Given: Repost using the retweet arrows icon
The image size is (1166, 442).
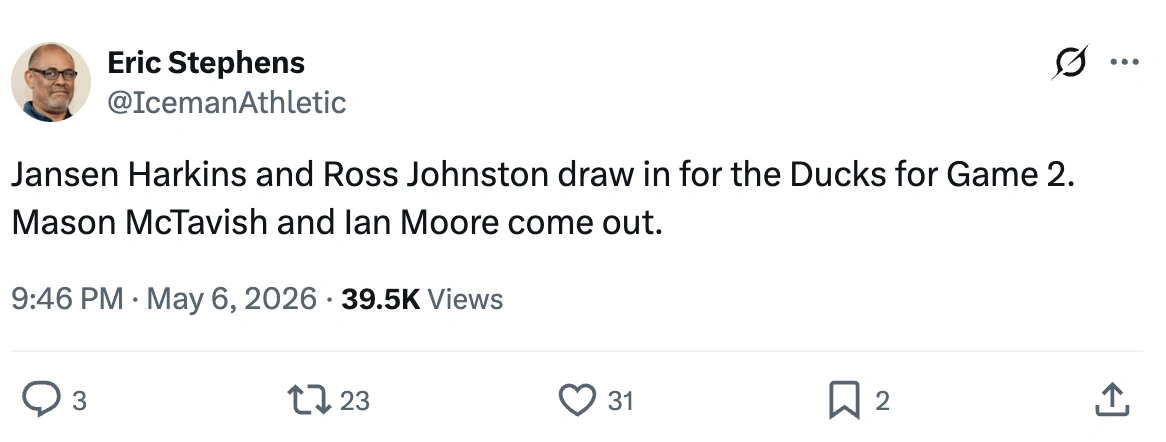Looking at the screenshot, I should 309,400.
